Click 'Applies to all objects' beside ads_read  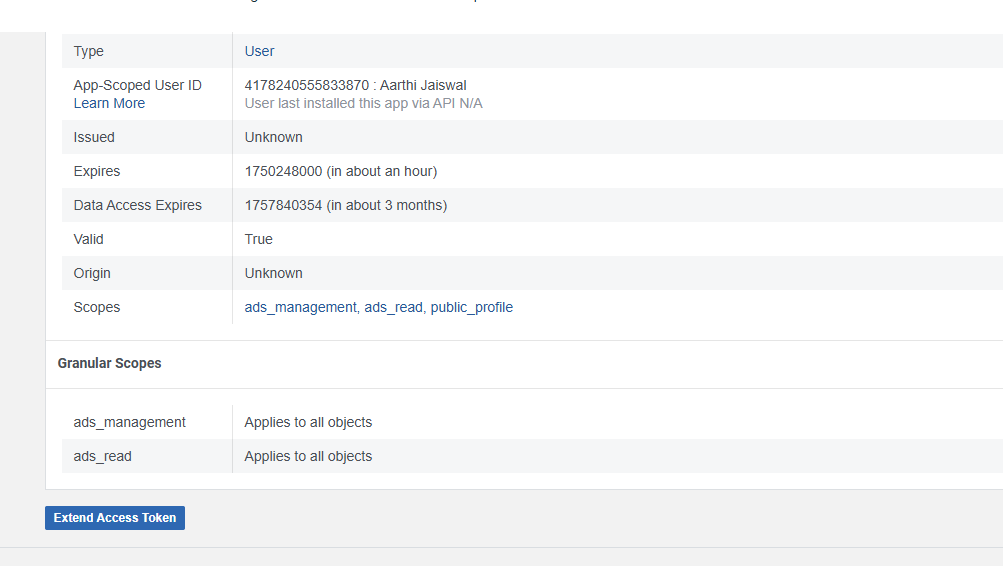click(308, 456)
